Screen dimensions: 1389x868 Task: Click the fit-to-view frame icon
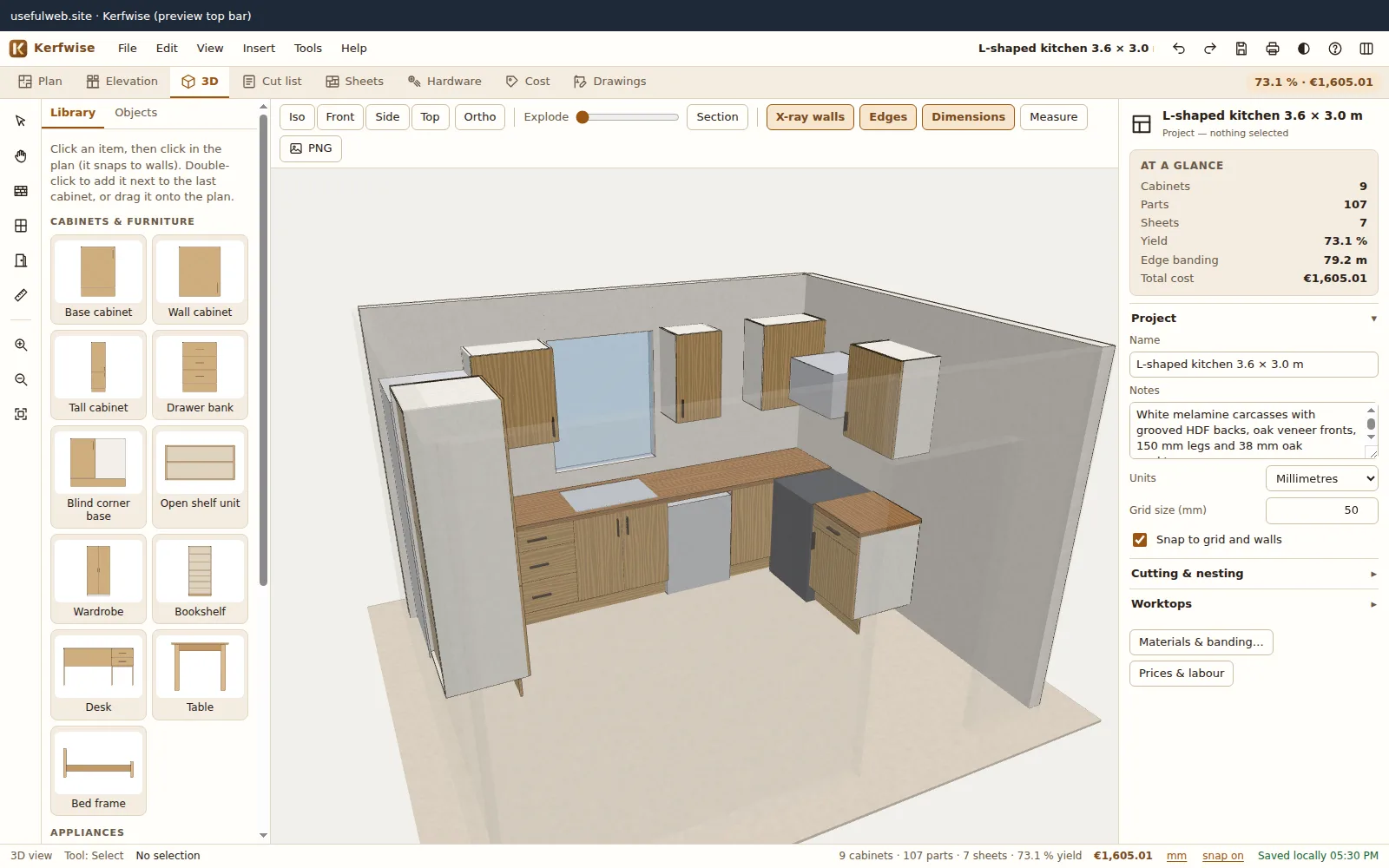click(x=21, y=414)
